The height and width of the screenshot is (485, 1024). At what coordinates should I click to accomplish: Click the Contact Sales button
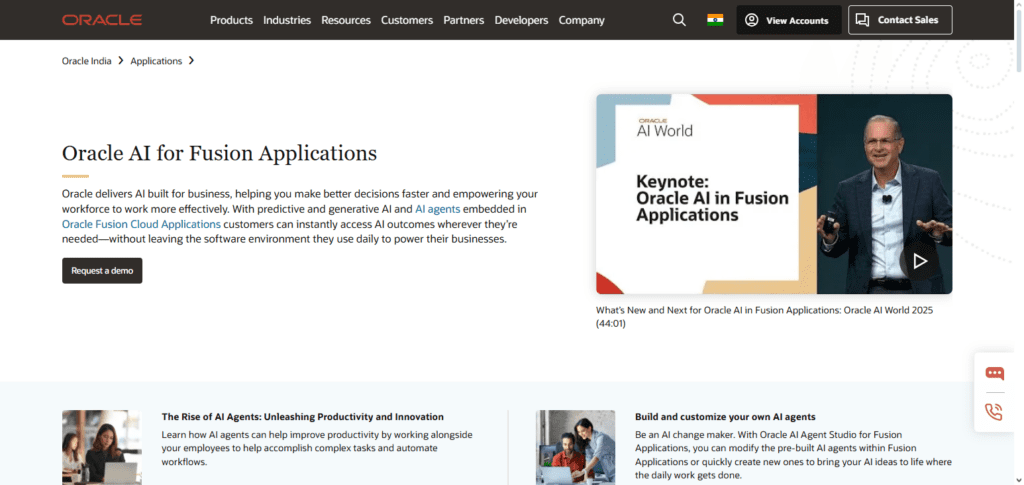900,20
